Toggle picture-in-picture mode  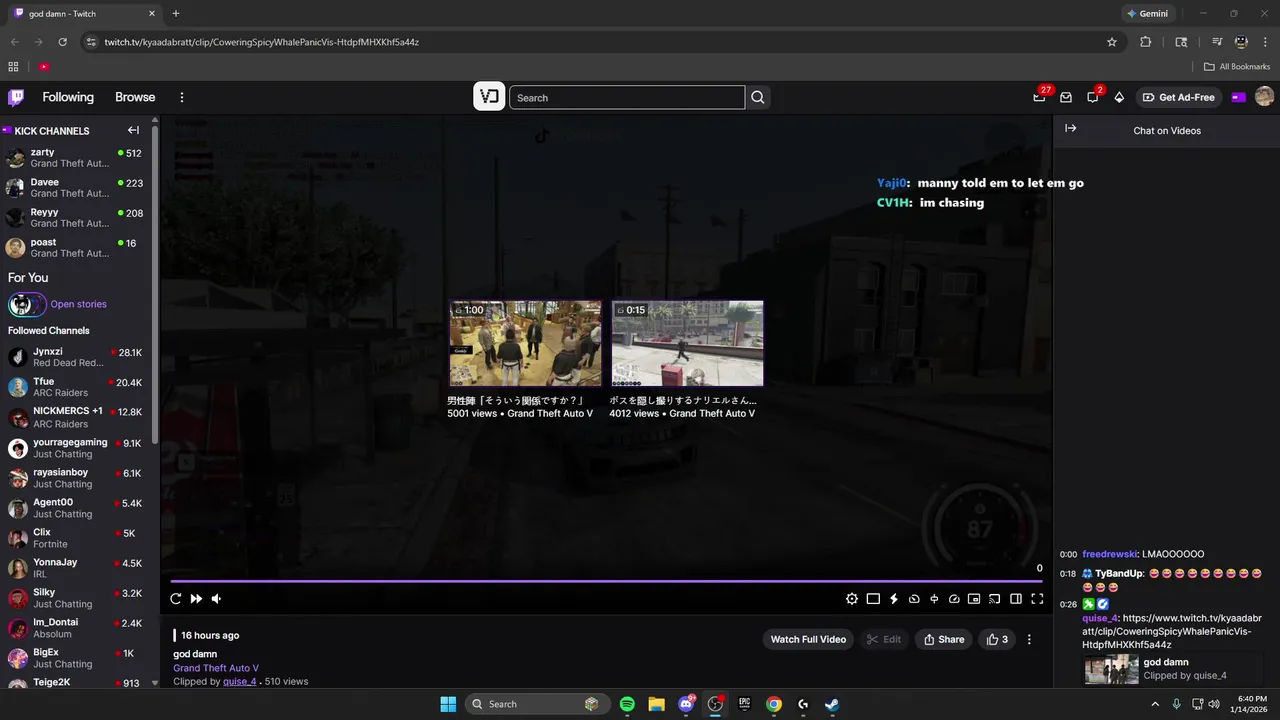[974, 599]
